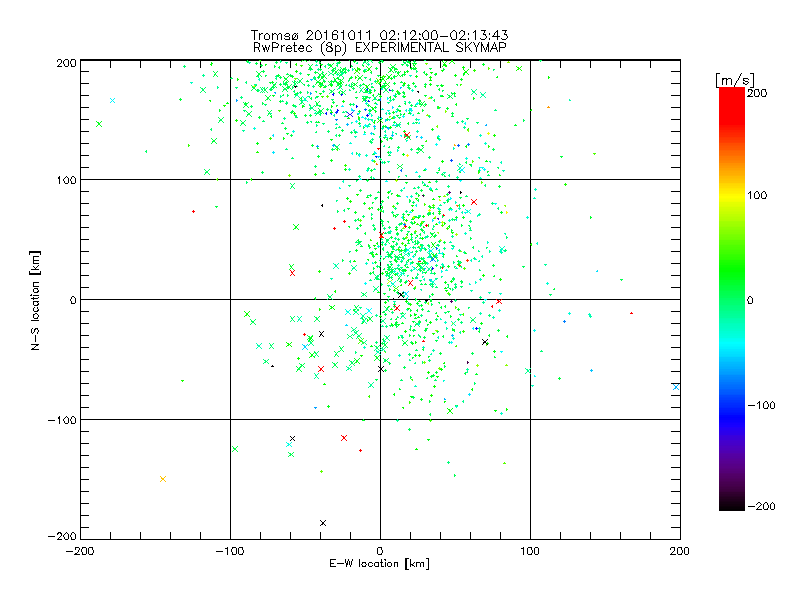
Task: Click the '[m/s]' colorbar unit label
Action: [735, 80]
